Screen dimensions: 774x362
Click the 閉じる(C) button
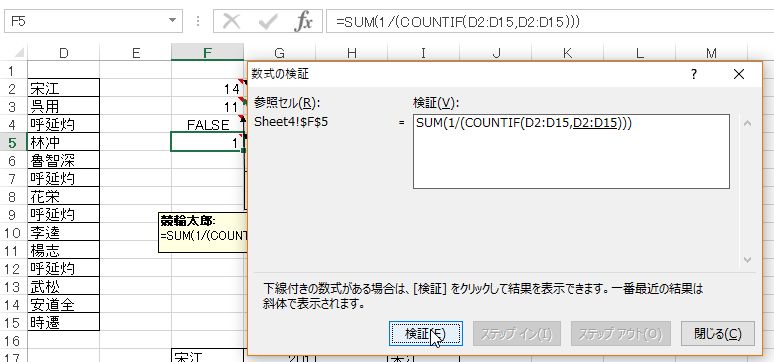[718, 334]
